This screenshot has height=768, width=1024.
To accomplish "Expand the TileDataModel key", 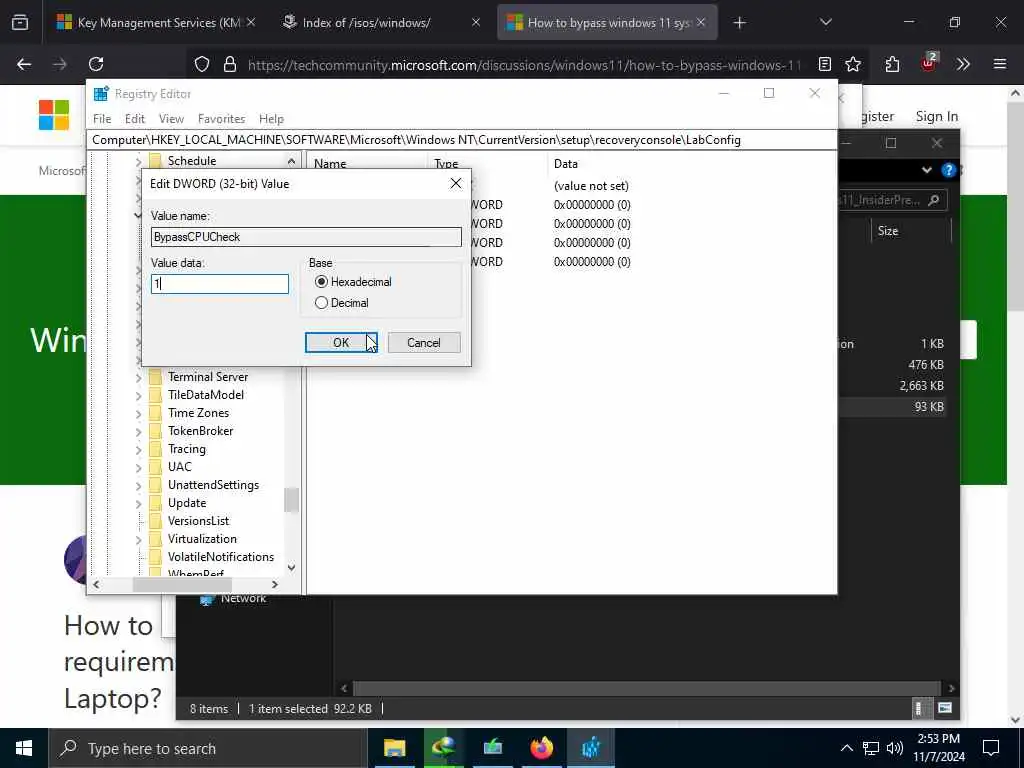I will point(138,395).
